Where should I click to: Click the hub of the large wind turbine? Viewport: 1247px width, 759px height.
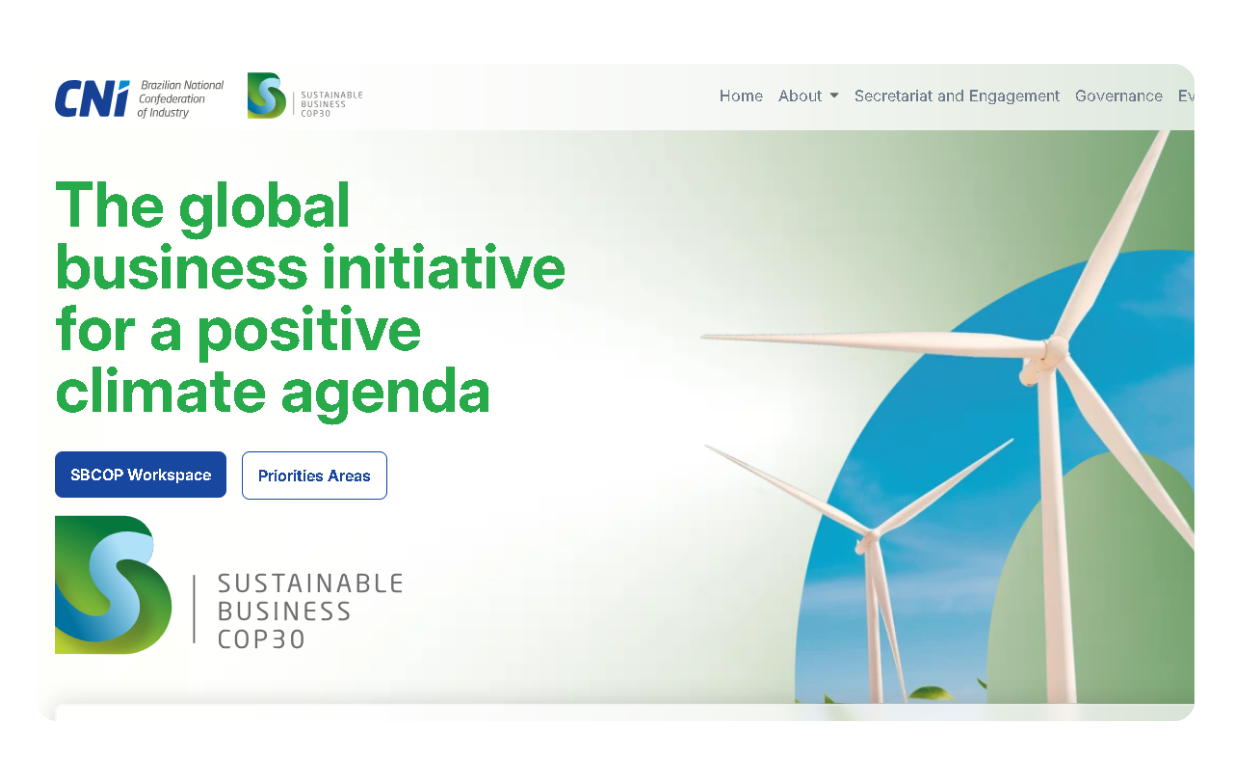(1052, 351)
